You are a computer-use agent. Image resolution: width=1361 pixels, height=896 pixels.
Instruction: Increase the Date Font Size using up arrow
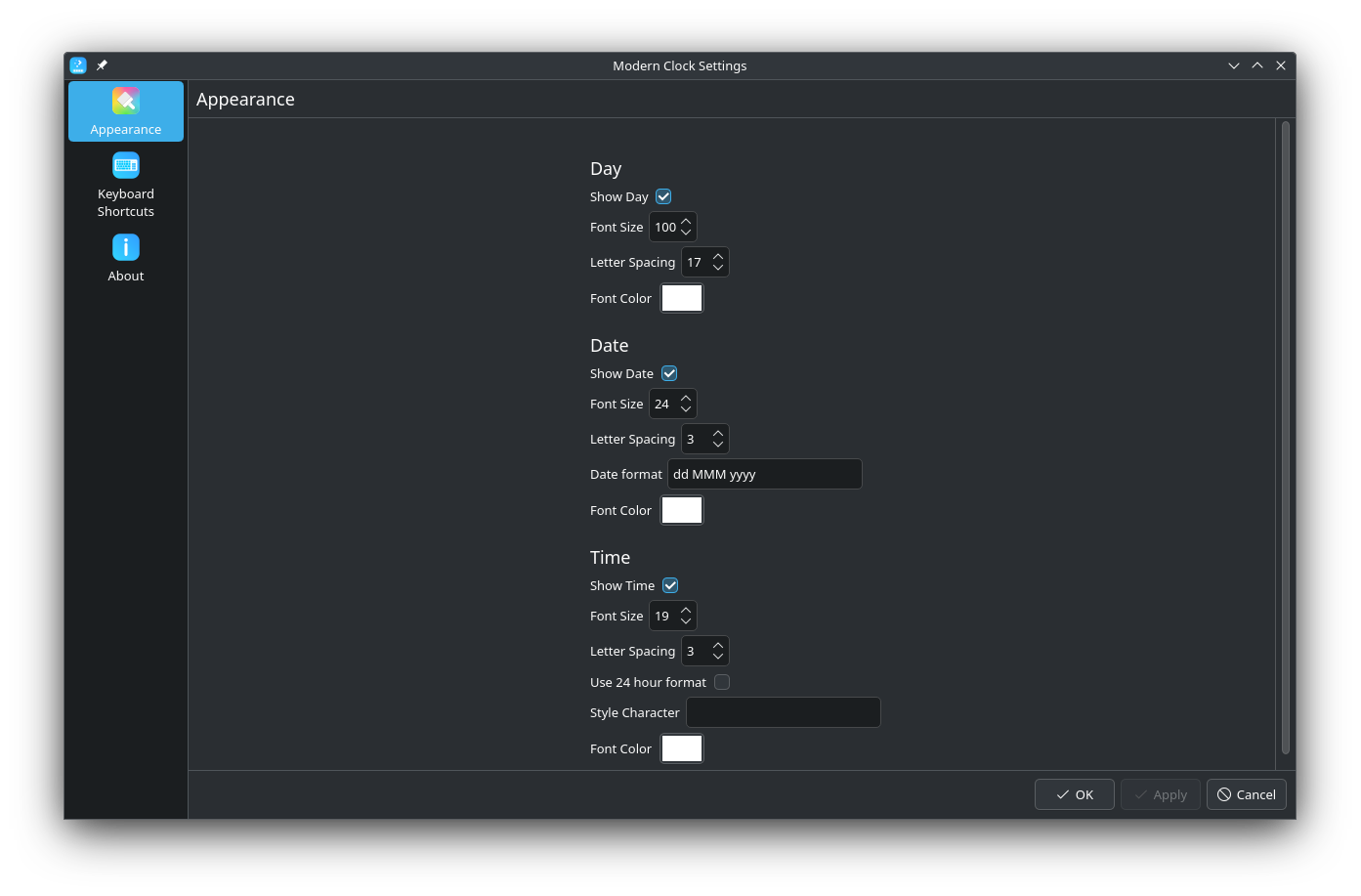pos(686,398)
